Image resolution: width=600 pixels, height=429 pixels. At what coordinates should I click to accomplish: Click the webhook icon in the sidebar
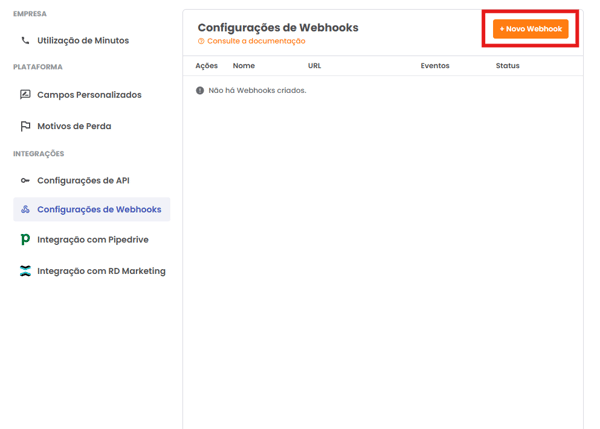[x=25, y=209]
